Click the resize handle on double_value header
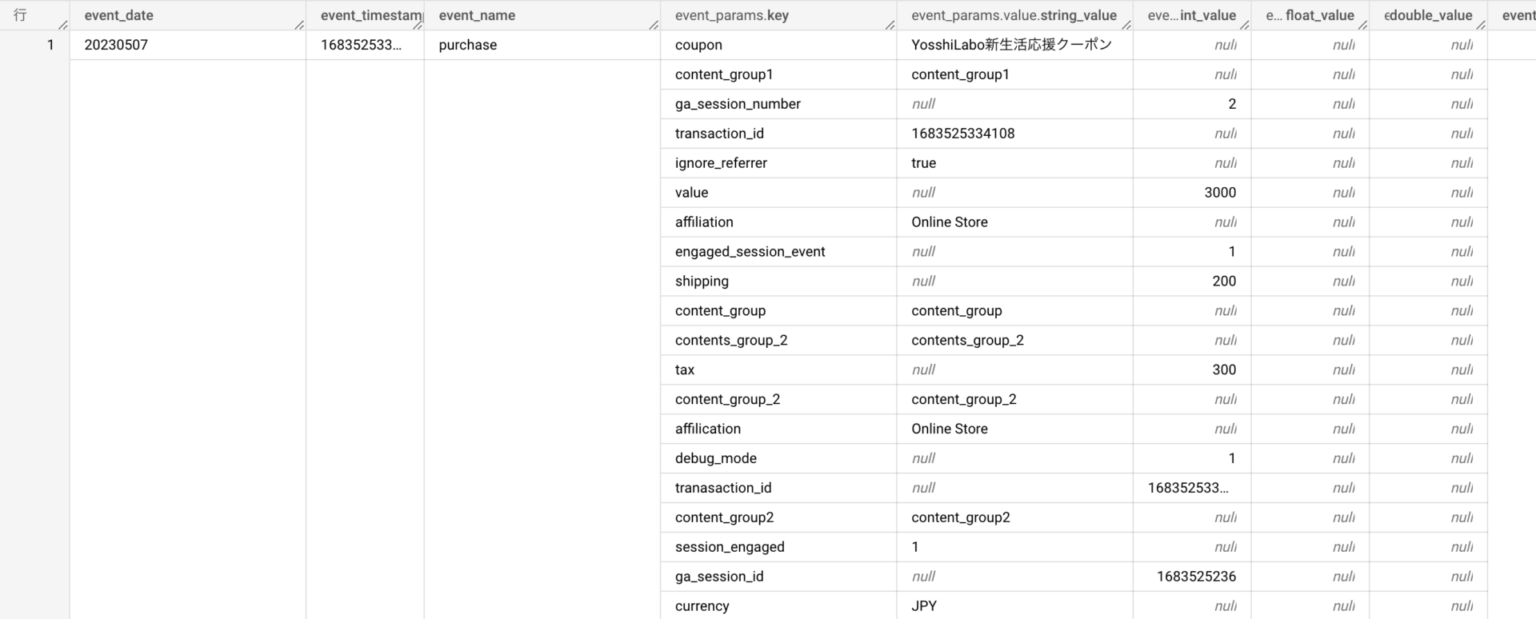 pos(1479,24)
